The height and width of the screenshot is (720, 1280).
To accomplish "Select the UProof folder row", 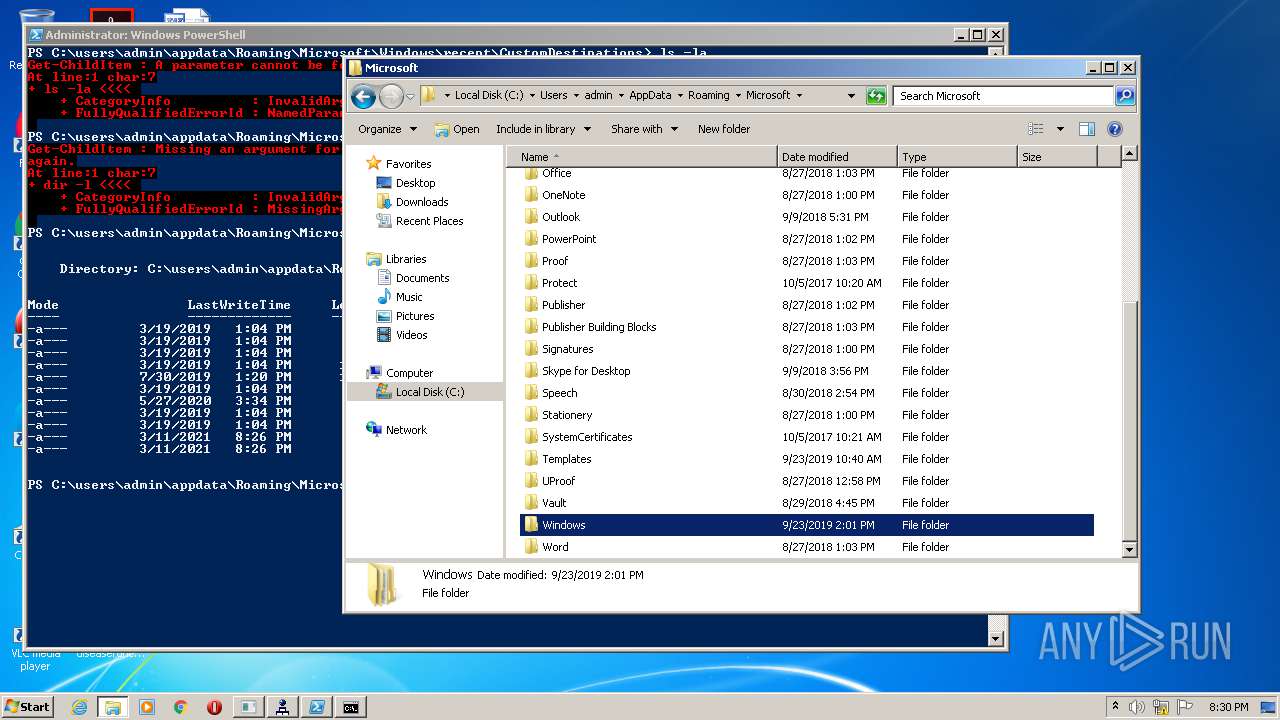I will pos(807,481).
